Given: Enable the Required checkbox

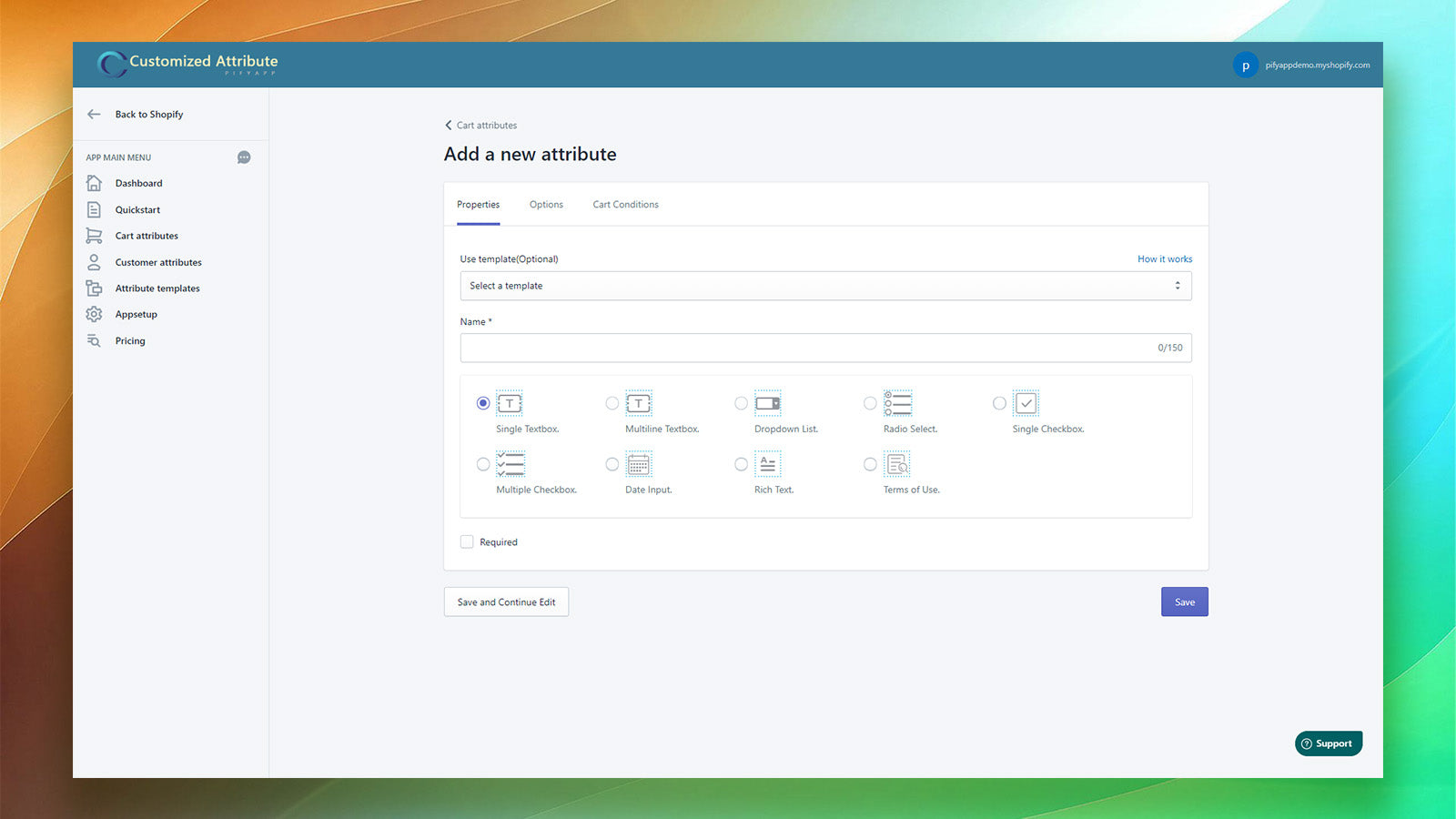Looking at the screenshot, I should point(467,541).
